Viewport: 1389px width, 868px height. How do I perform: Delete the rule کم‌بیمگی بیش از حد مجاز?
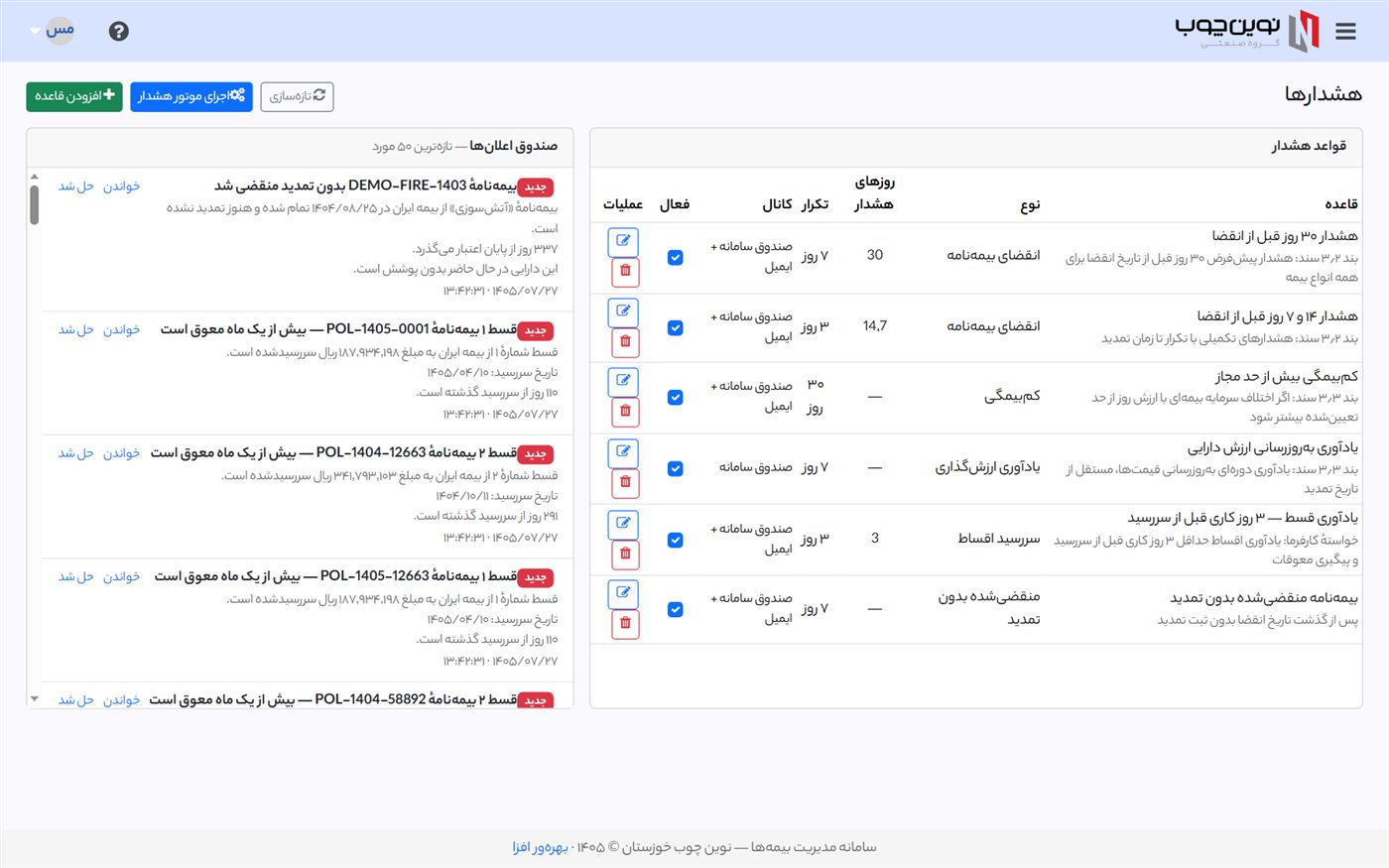point(625,412)
